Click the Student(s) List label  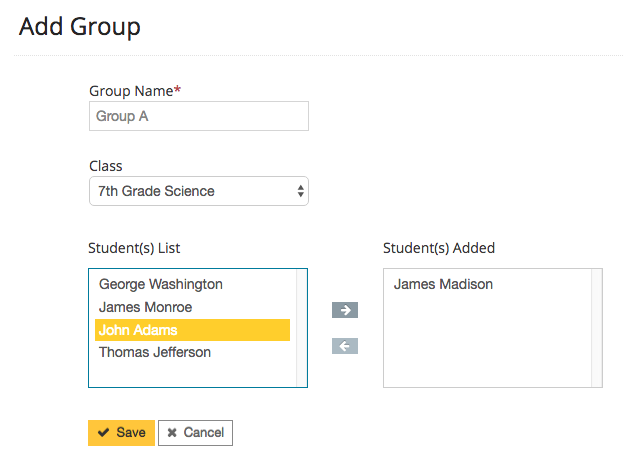(134, 247)
